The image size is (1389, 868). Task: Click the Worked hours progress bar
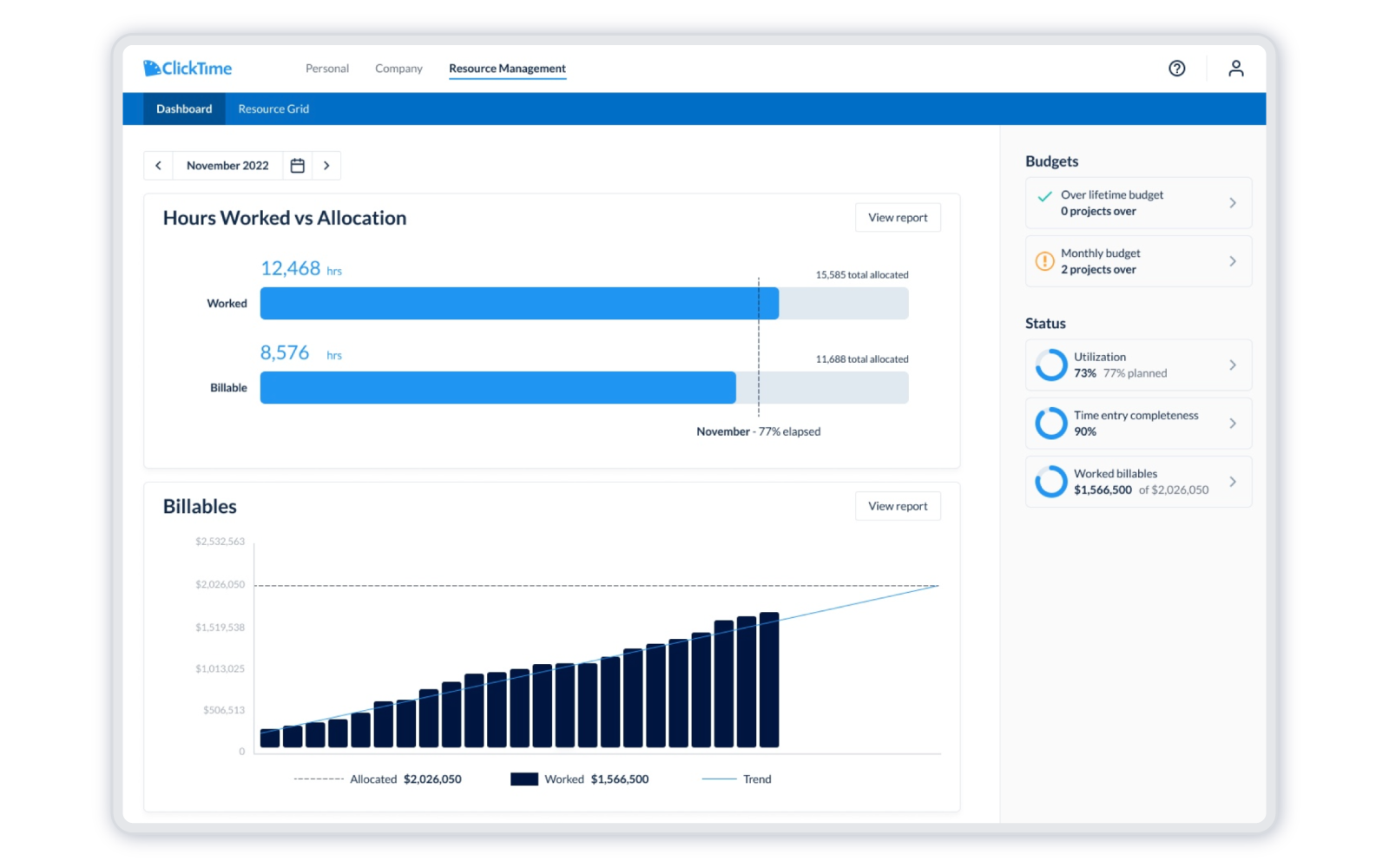(x=521, y=303)
